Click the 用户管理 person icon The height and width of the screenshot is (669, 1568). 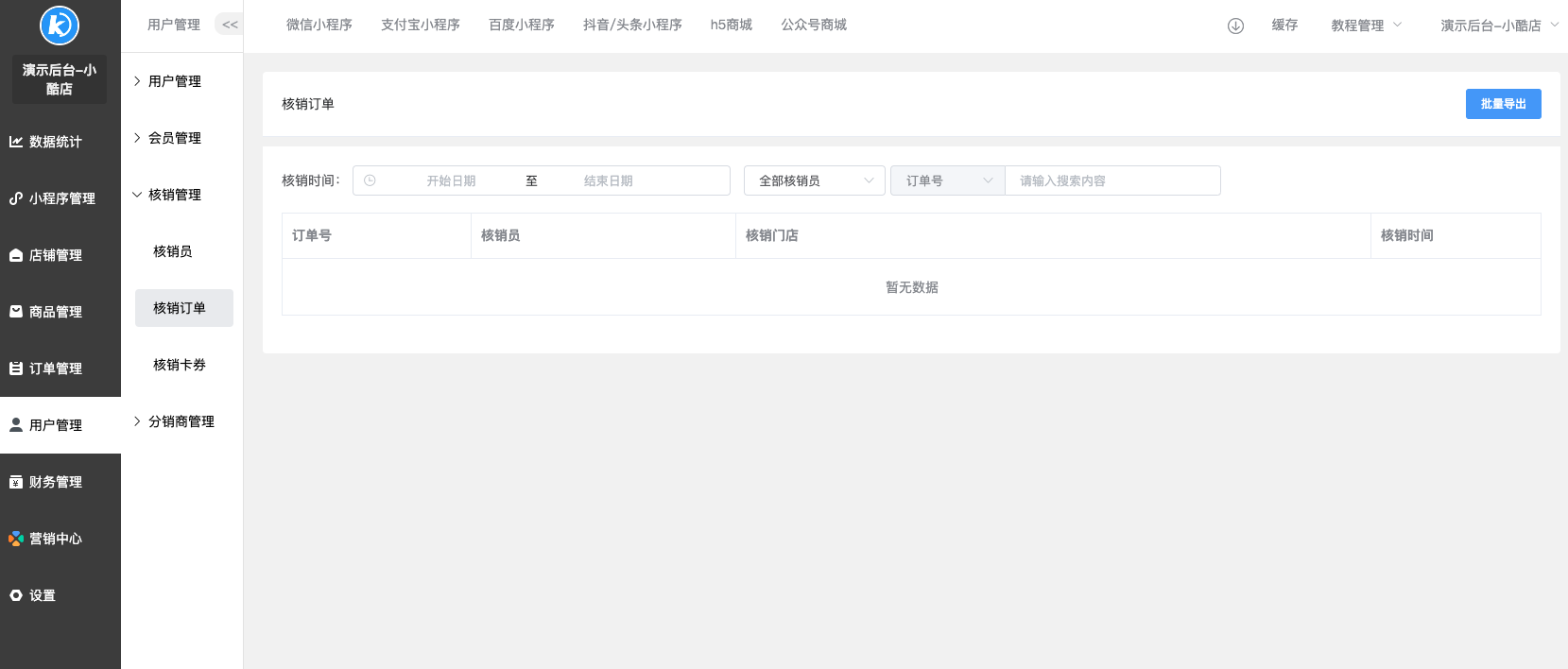pos(16,425)
